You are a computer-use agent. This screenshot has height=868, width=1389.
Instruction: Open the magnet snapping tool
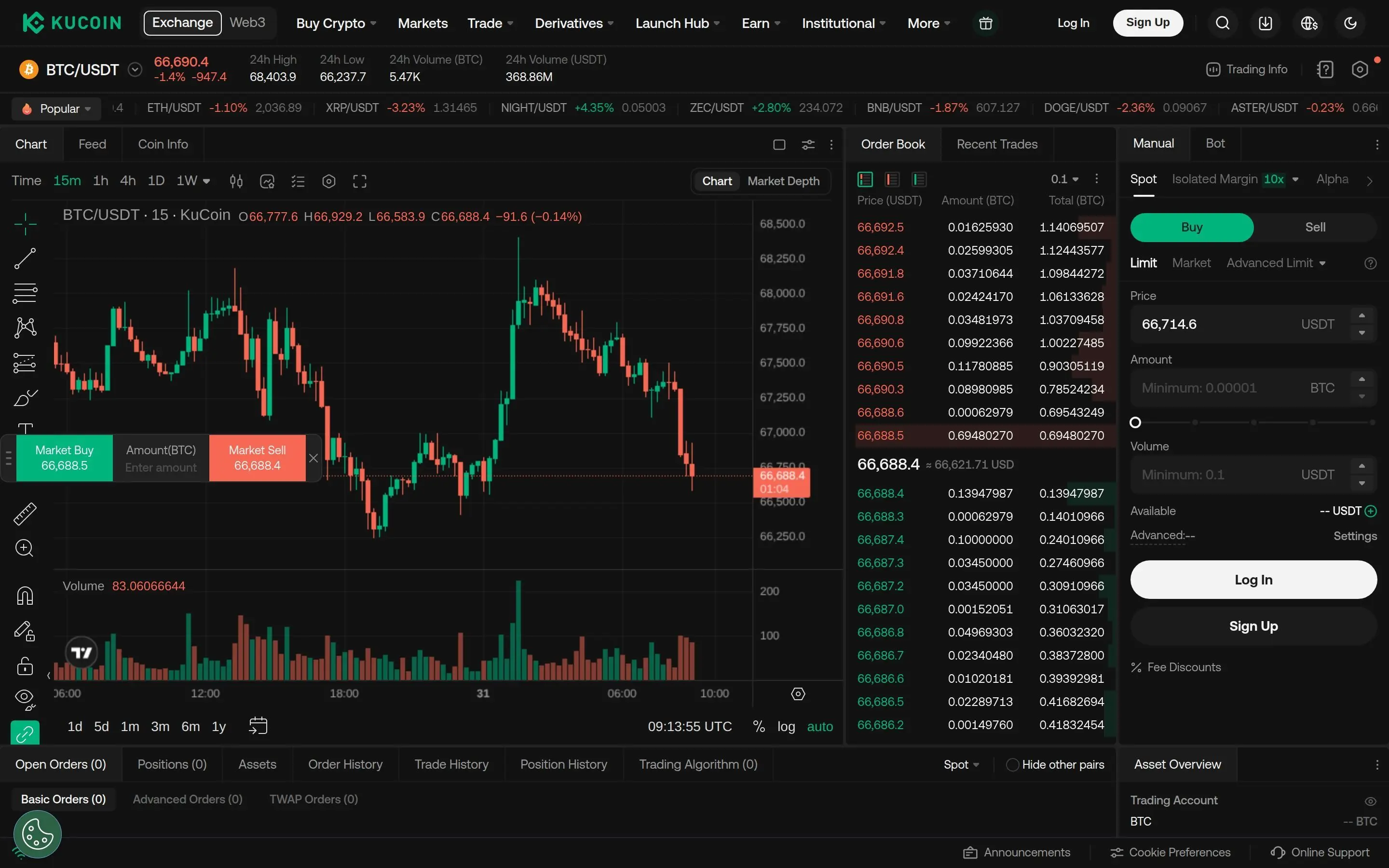coord(25,596)
